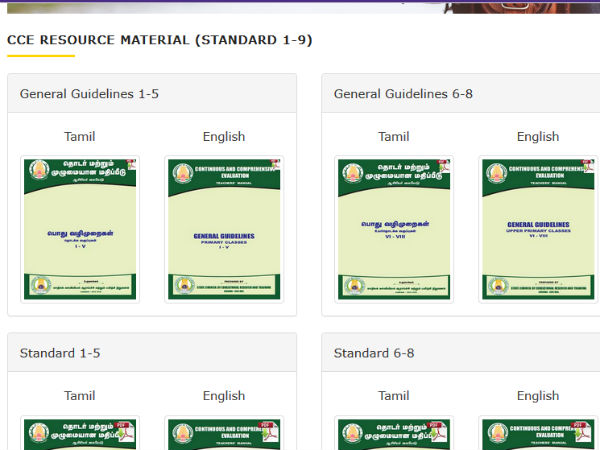Open English Upper Primary Classes guidelines cover
The width and height of the screenshot is (600, 450).
pyautogui.click(x=538, y=229)
